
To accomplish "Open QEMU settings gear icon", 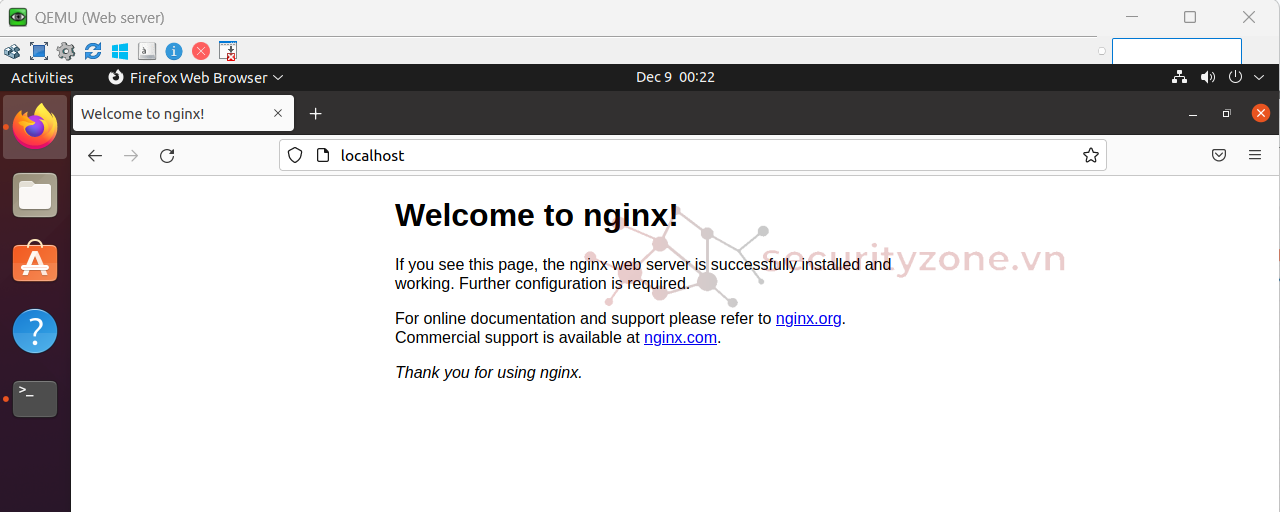I will pyautogui.click(x=66, y=51).
